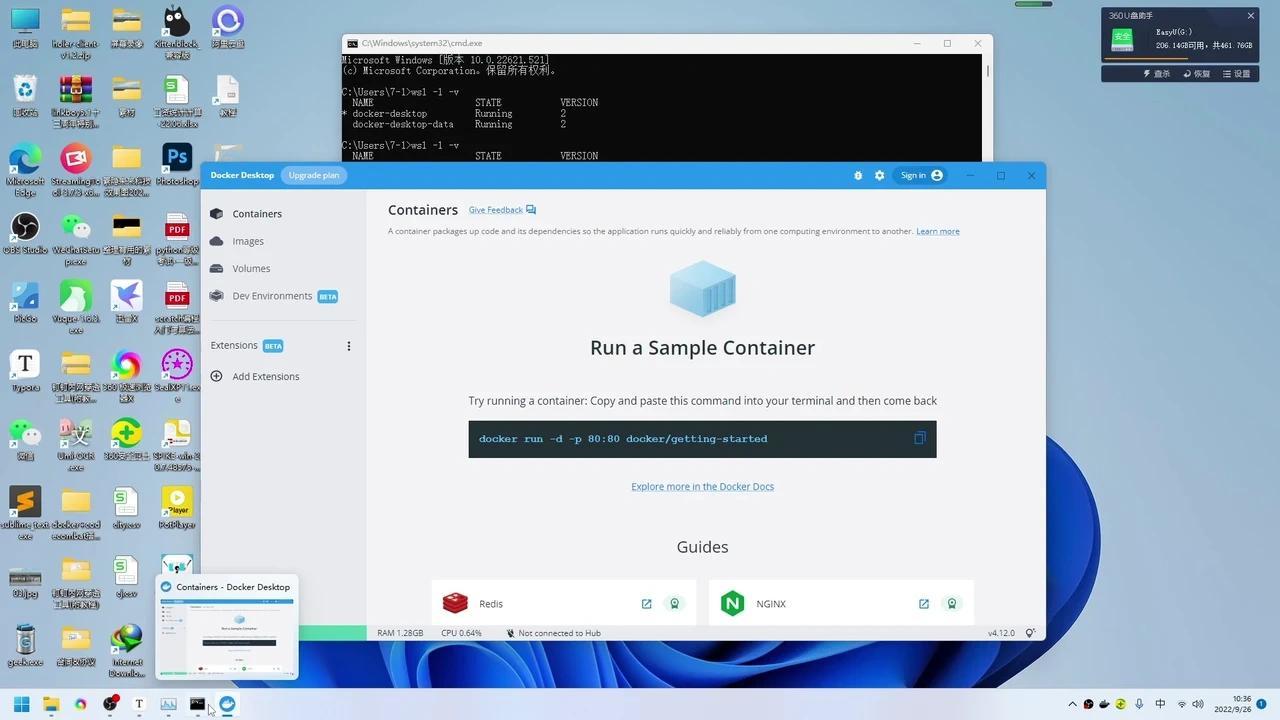Open the Volumes panel from the sidebar
Viewport: 1280px width, 720px height.
pyautogui.click(x=251, y=268)
